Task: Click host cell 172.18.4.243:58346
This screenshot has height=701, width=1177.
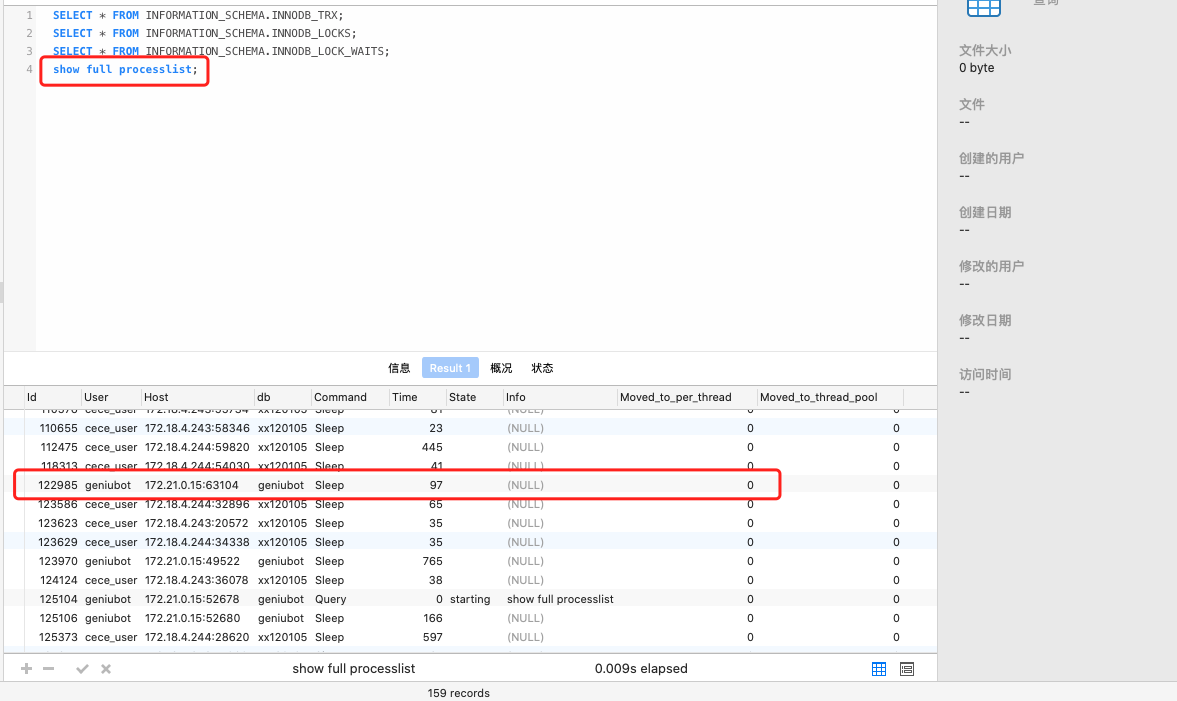Action: [x=197, y=428]
